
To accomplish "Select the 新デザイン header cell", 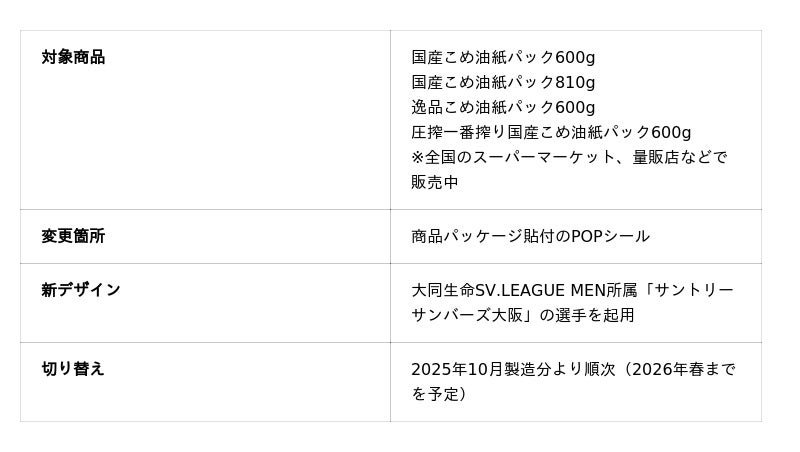I will [81, 290].
